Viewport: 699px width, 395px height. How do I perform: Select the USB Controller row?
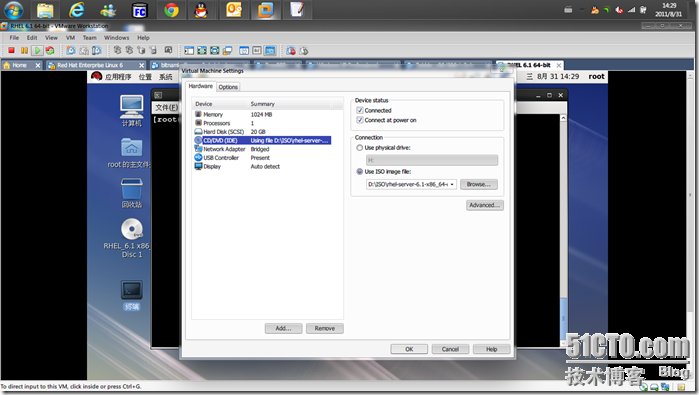pos(262,158)
